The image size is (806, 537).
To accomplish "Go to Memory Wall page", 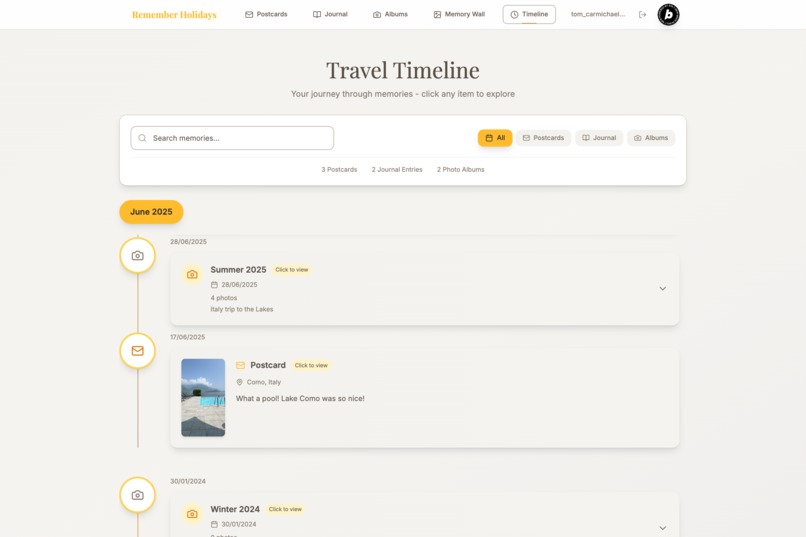I will [x=459, y=14].
